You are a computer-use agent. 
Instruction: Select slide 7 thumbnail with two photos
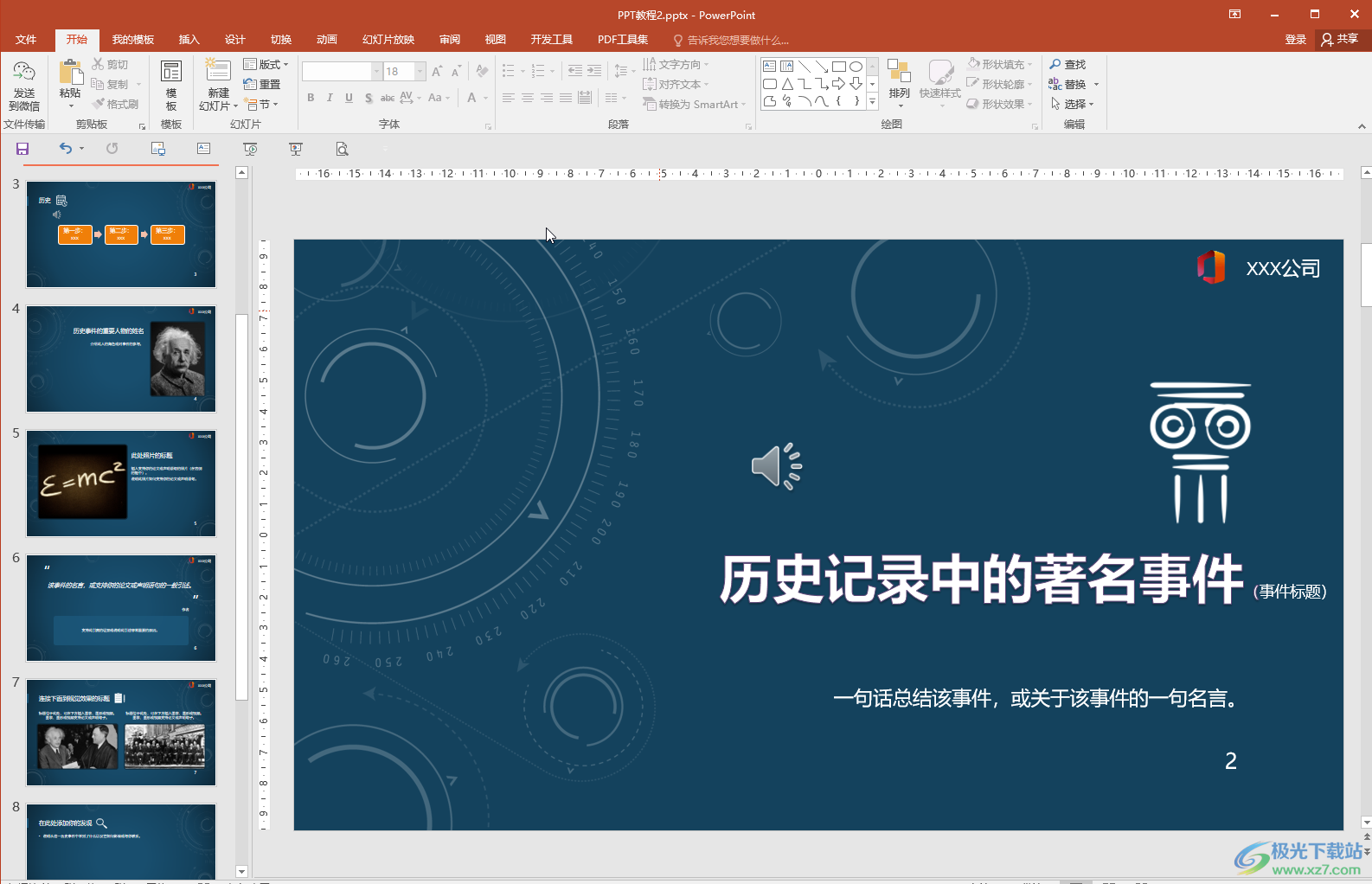tap(121, 733)
